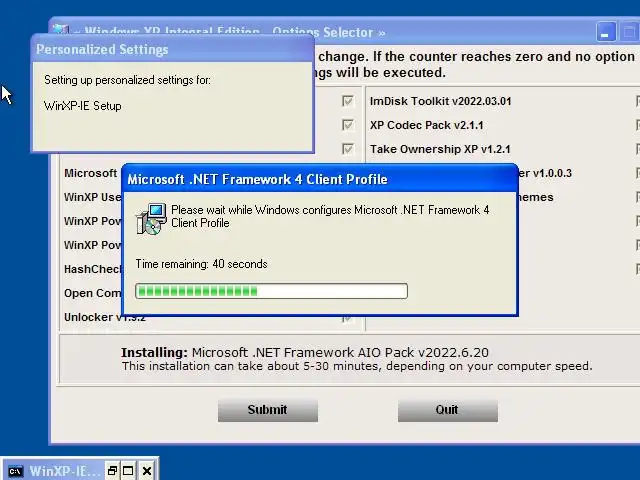640x480 pixels.
Task: Click the WinXP-IE taskbar button label
Action: point(64,471)
